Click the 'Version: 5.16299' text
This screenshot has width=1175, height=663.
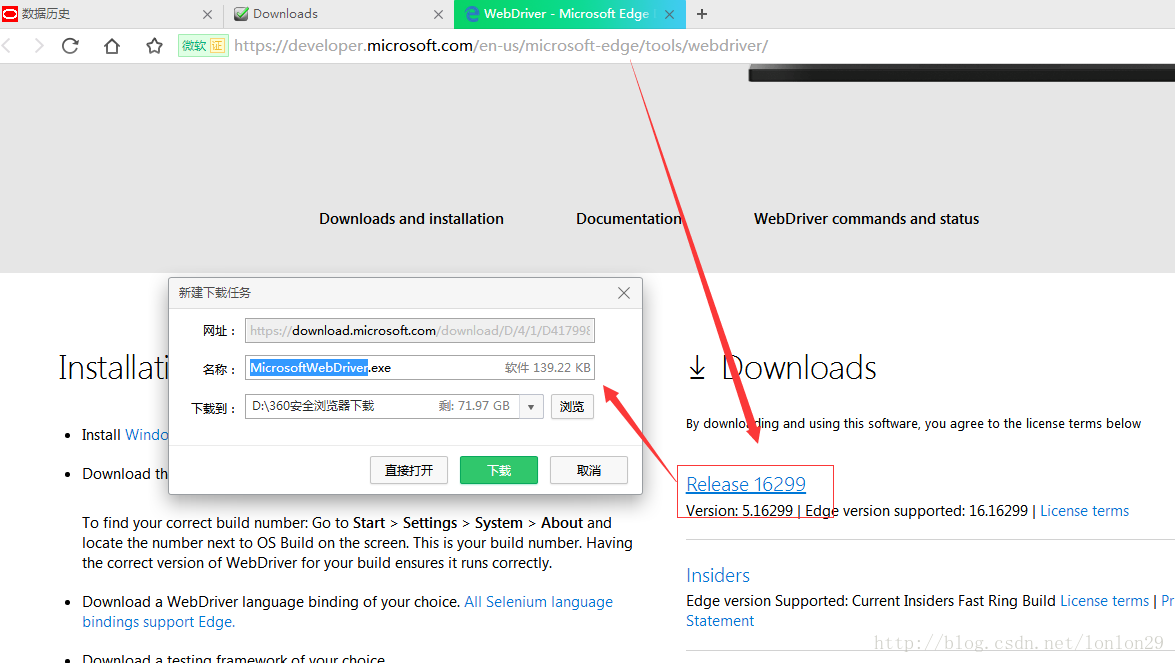[x=739, y=511]
